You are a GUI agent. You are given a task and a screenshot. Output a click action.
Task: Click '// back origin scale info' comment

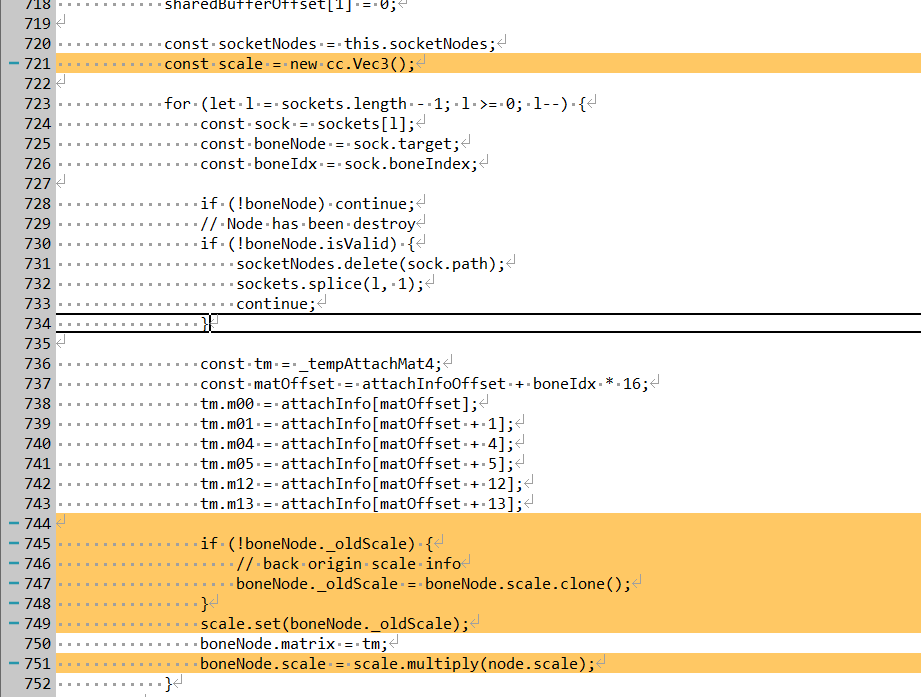[348, 564]
